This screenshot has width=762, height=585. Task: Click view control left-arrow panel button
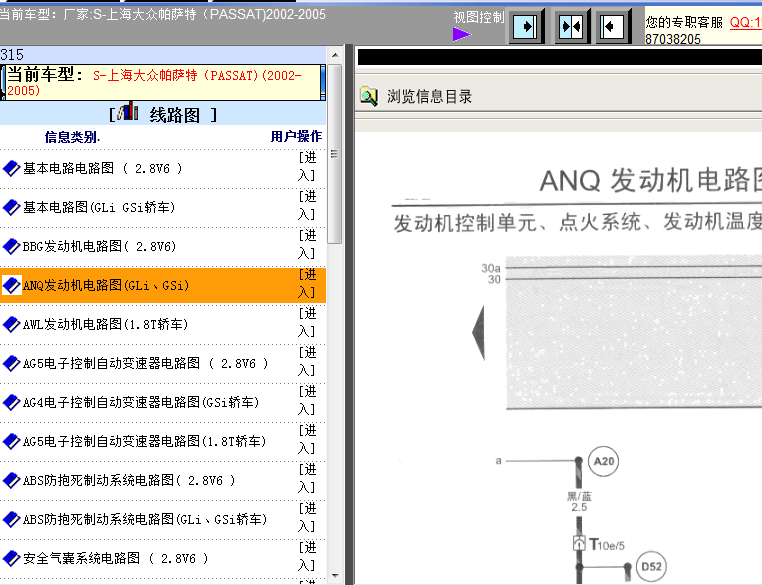(x=612, y=26)
